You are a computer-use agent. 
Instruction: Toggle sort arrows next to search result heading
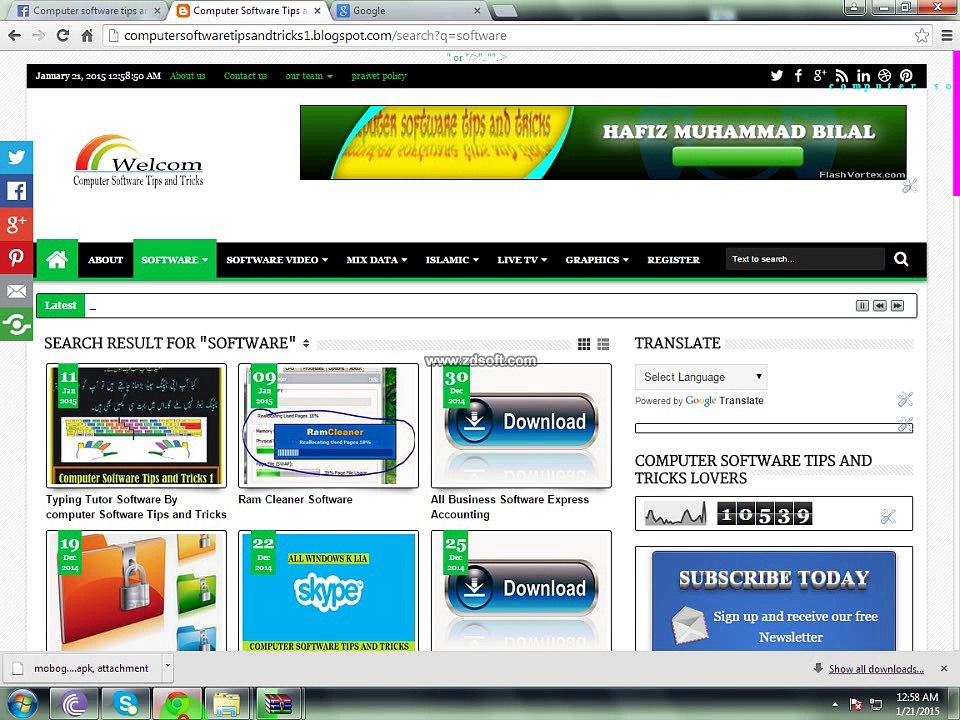(306, 343)
